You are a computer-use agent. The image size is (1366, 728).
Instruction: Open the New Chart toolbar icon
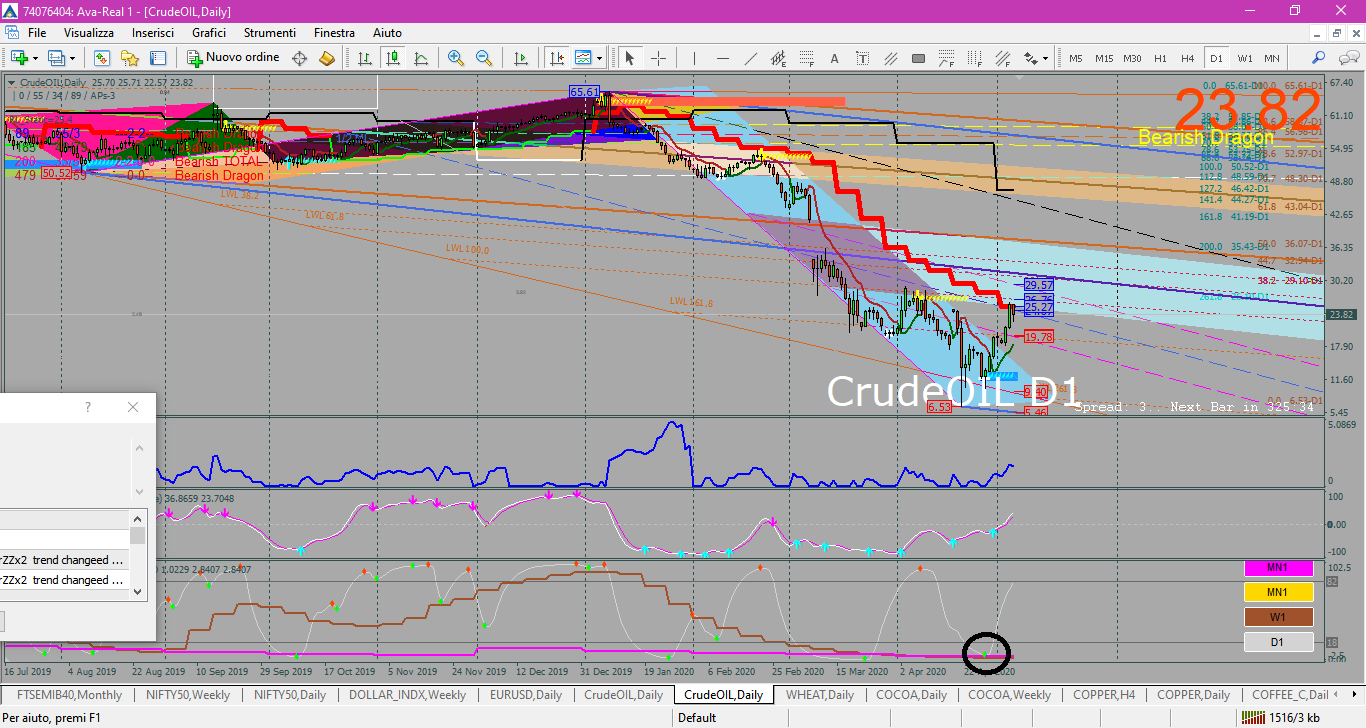[x=19, y=58]
